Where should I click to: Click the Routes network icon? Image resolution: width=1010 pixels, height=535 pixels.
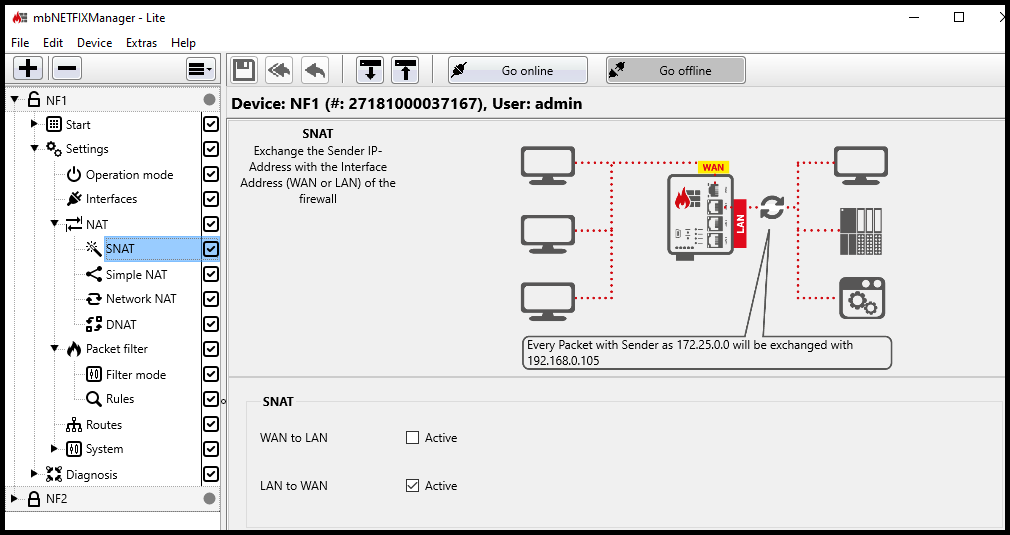tap(74, 425)
